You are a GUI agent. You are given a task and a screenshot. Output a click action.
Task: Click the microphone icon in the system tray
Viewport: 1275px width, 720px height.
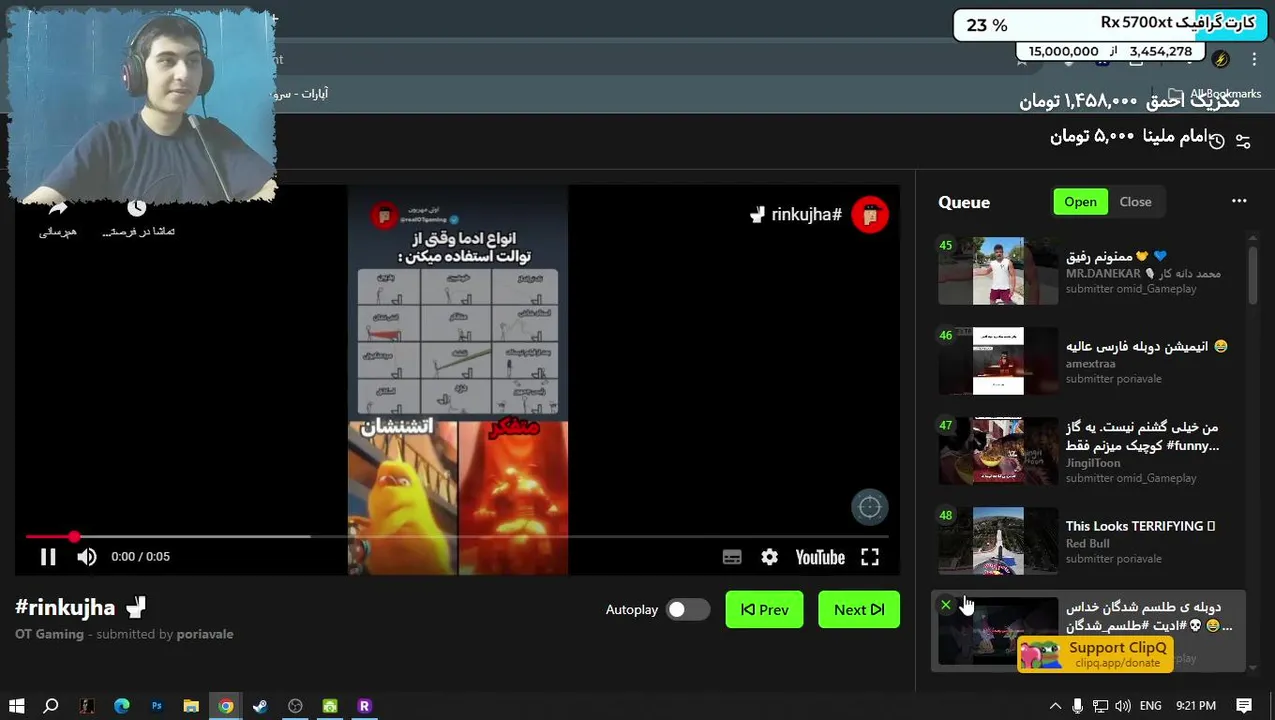click(1077, 706)
